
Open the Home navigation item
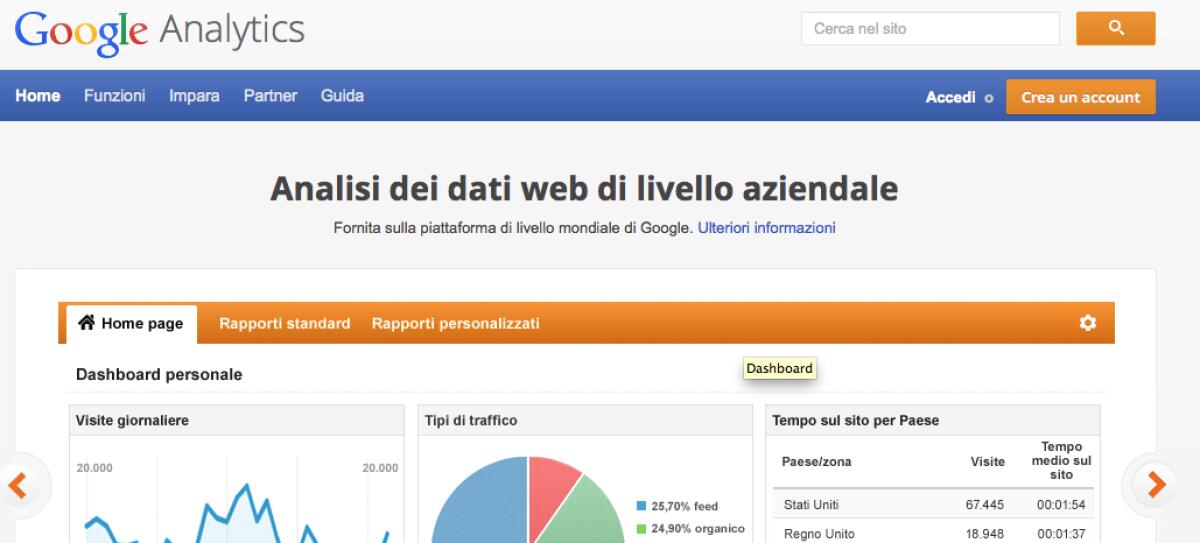point(37,96)
